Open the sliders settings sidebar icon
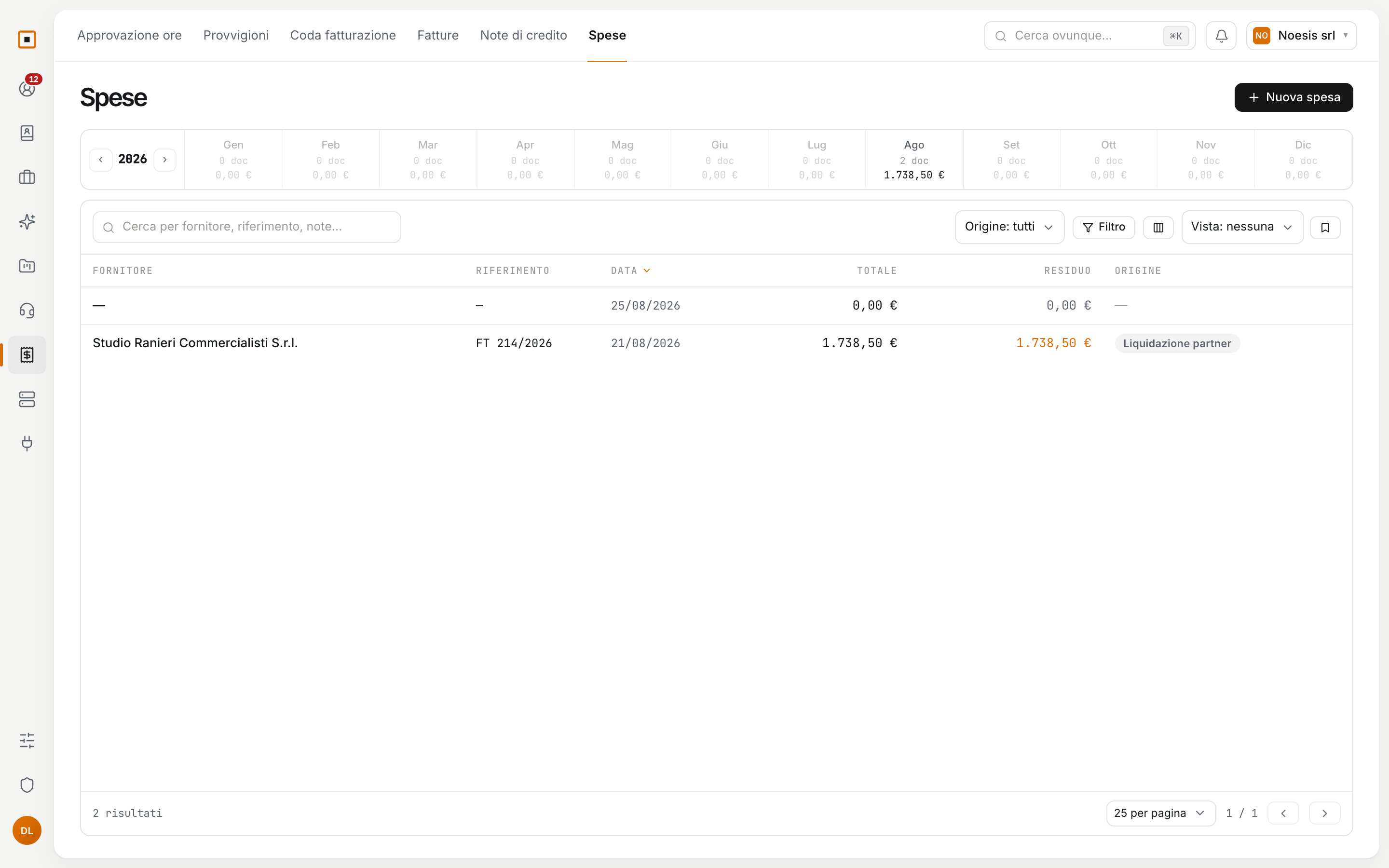1389x868 pixels. pyautogui.click(x=27, y=741)
